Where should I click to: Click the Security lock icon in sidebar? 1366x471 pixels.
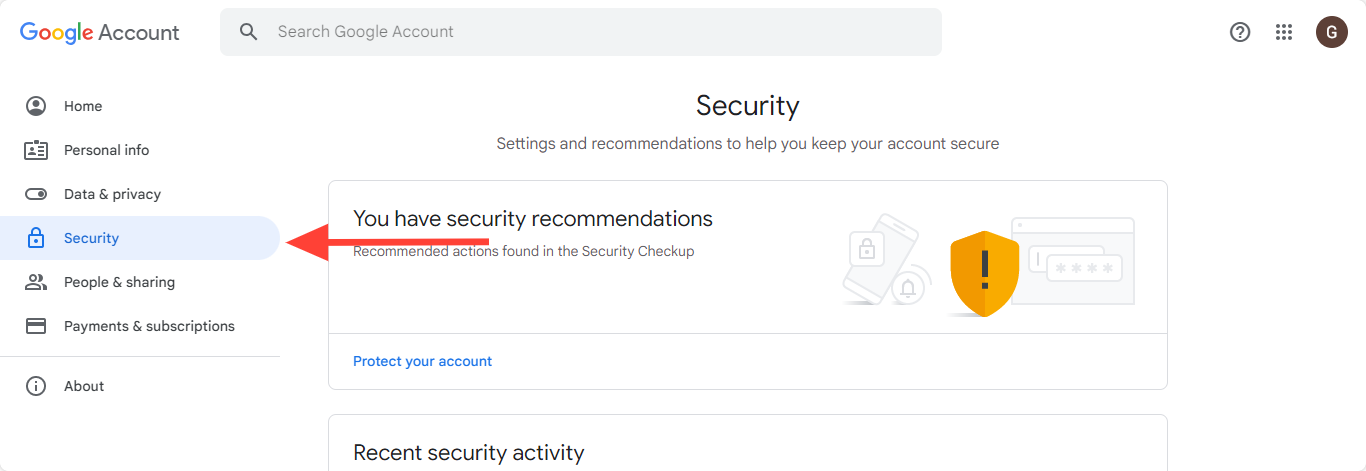pyautogui.click(x=36, y=238)
